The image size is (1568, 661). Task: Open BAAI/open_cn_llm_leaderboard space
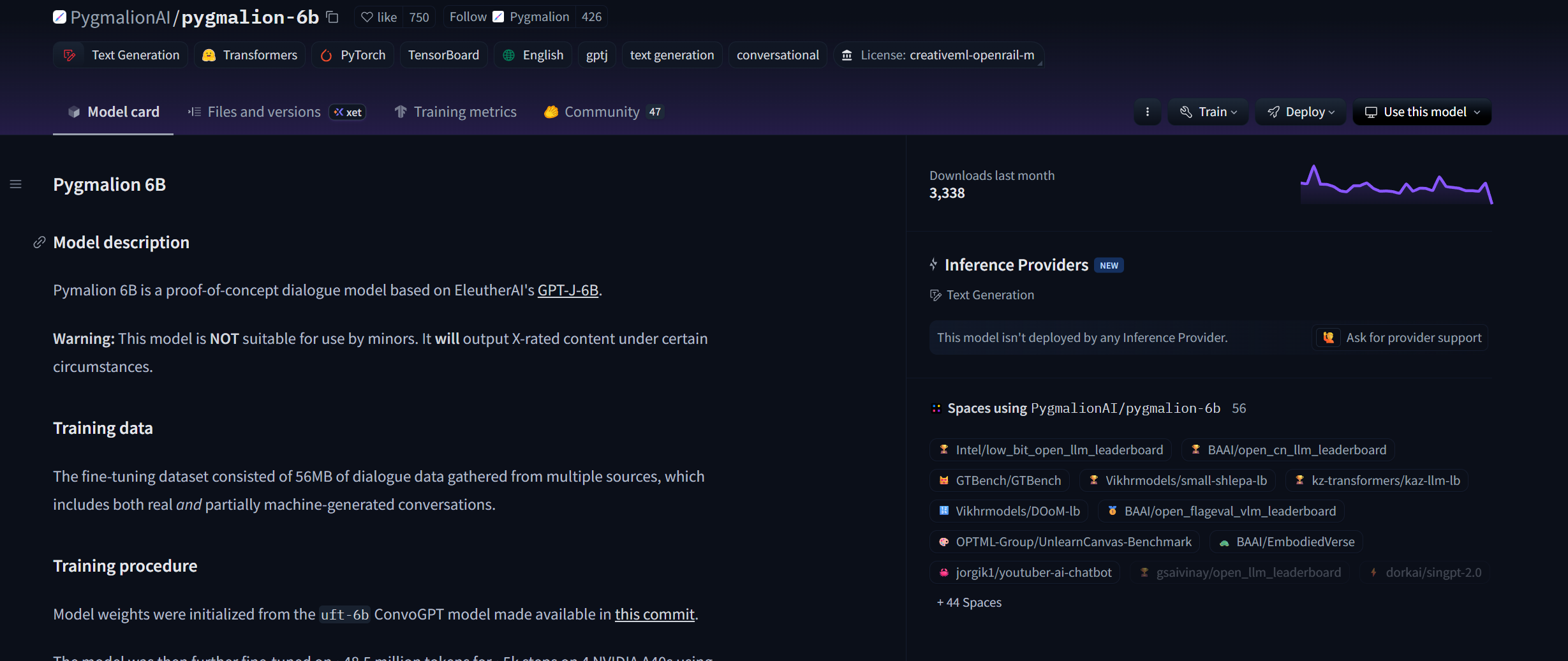(x=1289, y=450)
